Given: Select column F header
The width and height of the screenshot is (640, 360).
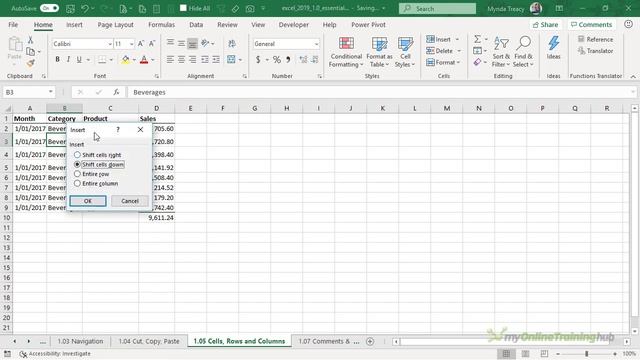Looking at the screenshot, I should [x=222, y=108].
